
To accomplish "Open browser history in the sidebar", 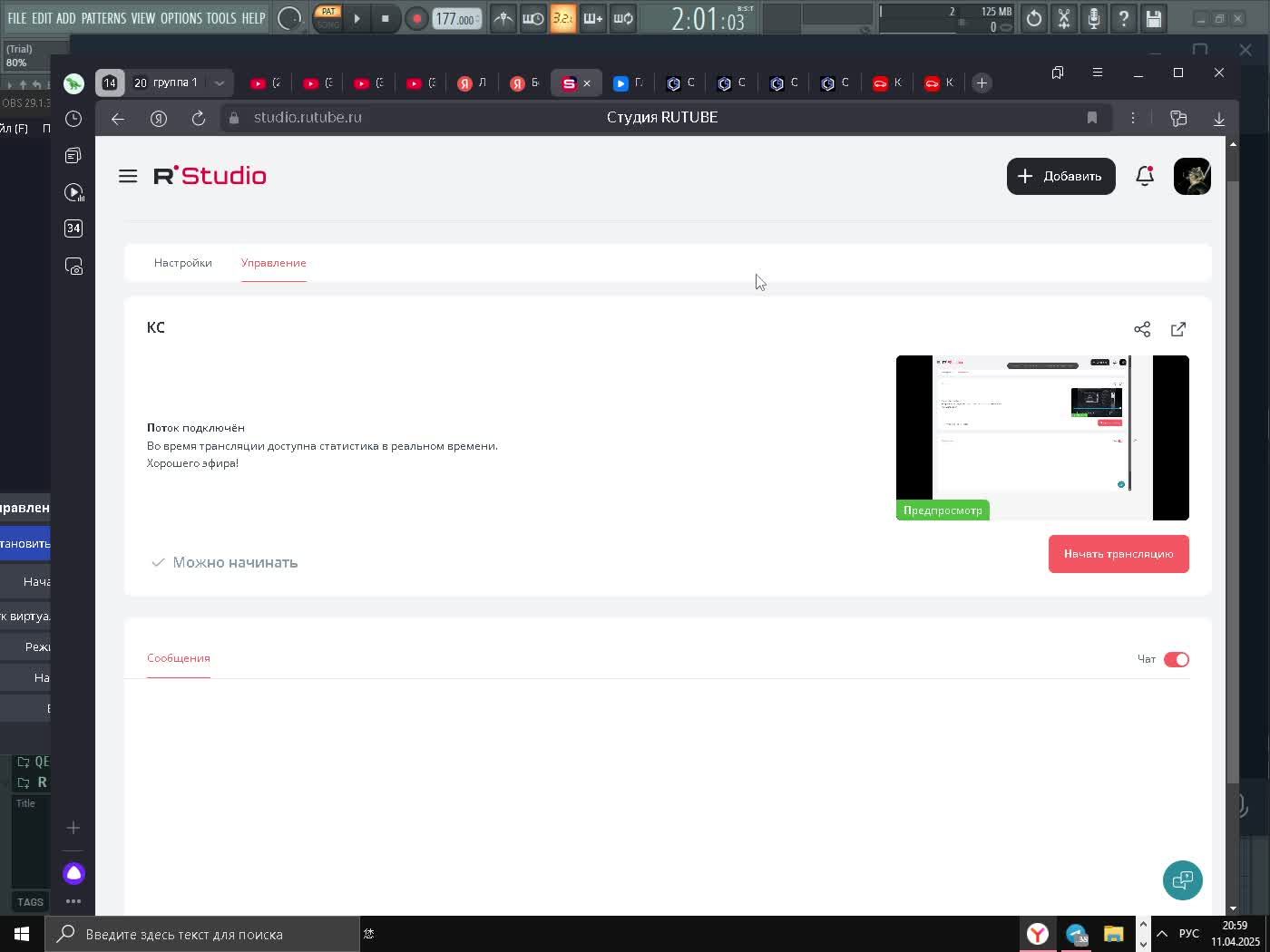I will click(73, 119).
